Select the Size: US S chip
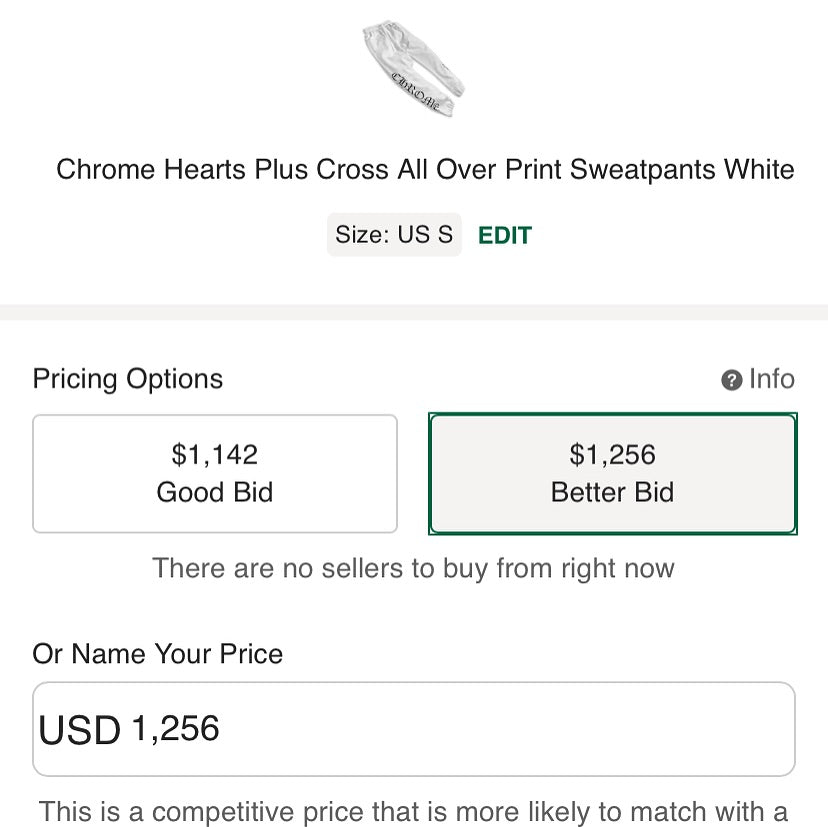This screenshot has width=828, height=827. coord(394,235)
